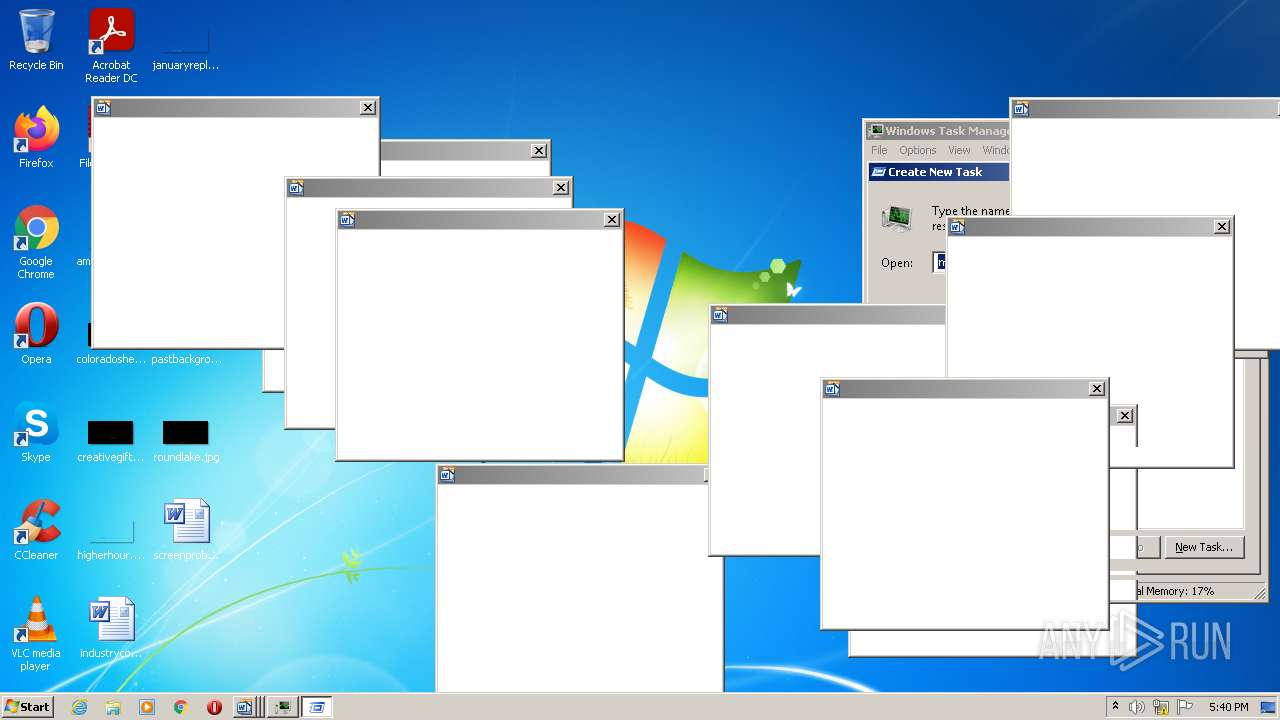The height and width of the screenshot is (720, 1280).
Task: Switch to Task Manager taskbar button
Action: (x=283, y=707)
